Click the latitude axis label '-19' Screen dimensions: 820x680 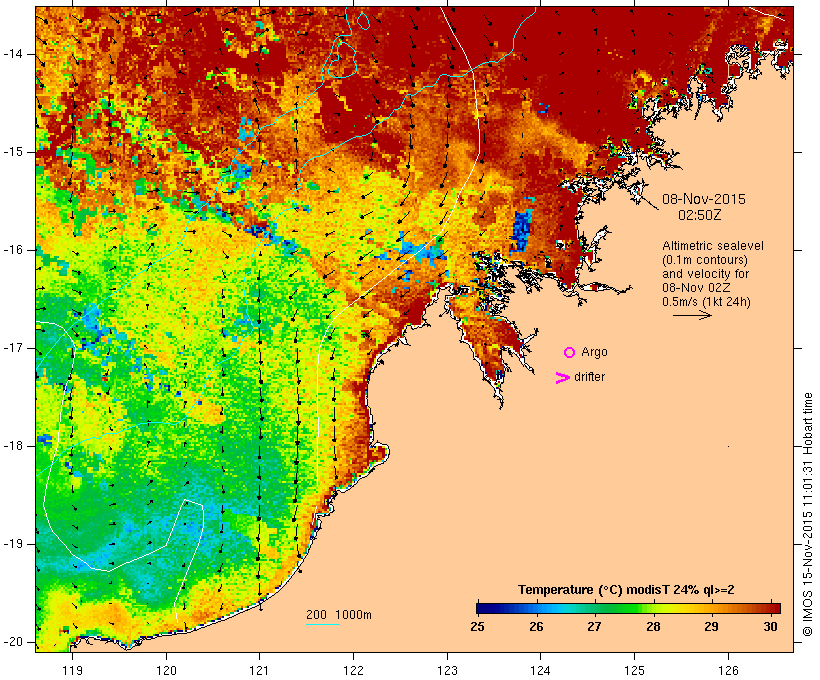tap(12, 544)
